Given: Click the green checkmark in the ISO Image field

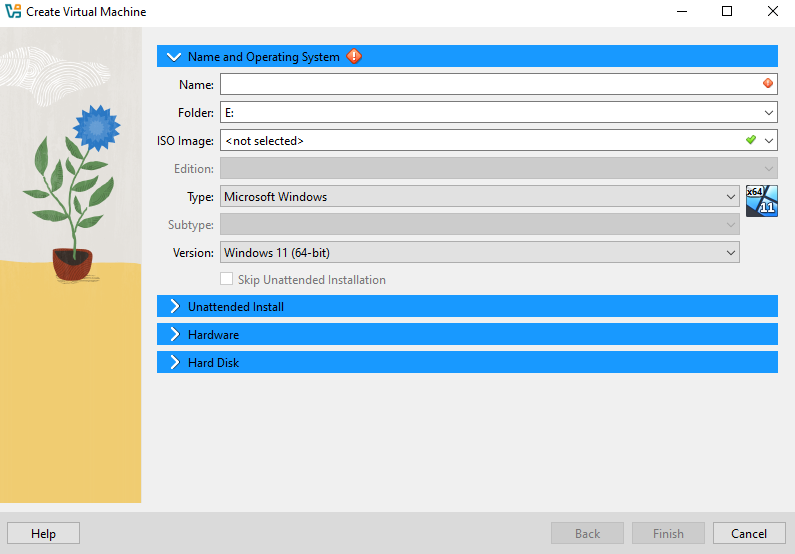Looking at the screenshot, I should (x=751, y=140).
